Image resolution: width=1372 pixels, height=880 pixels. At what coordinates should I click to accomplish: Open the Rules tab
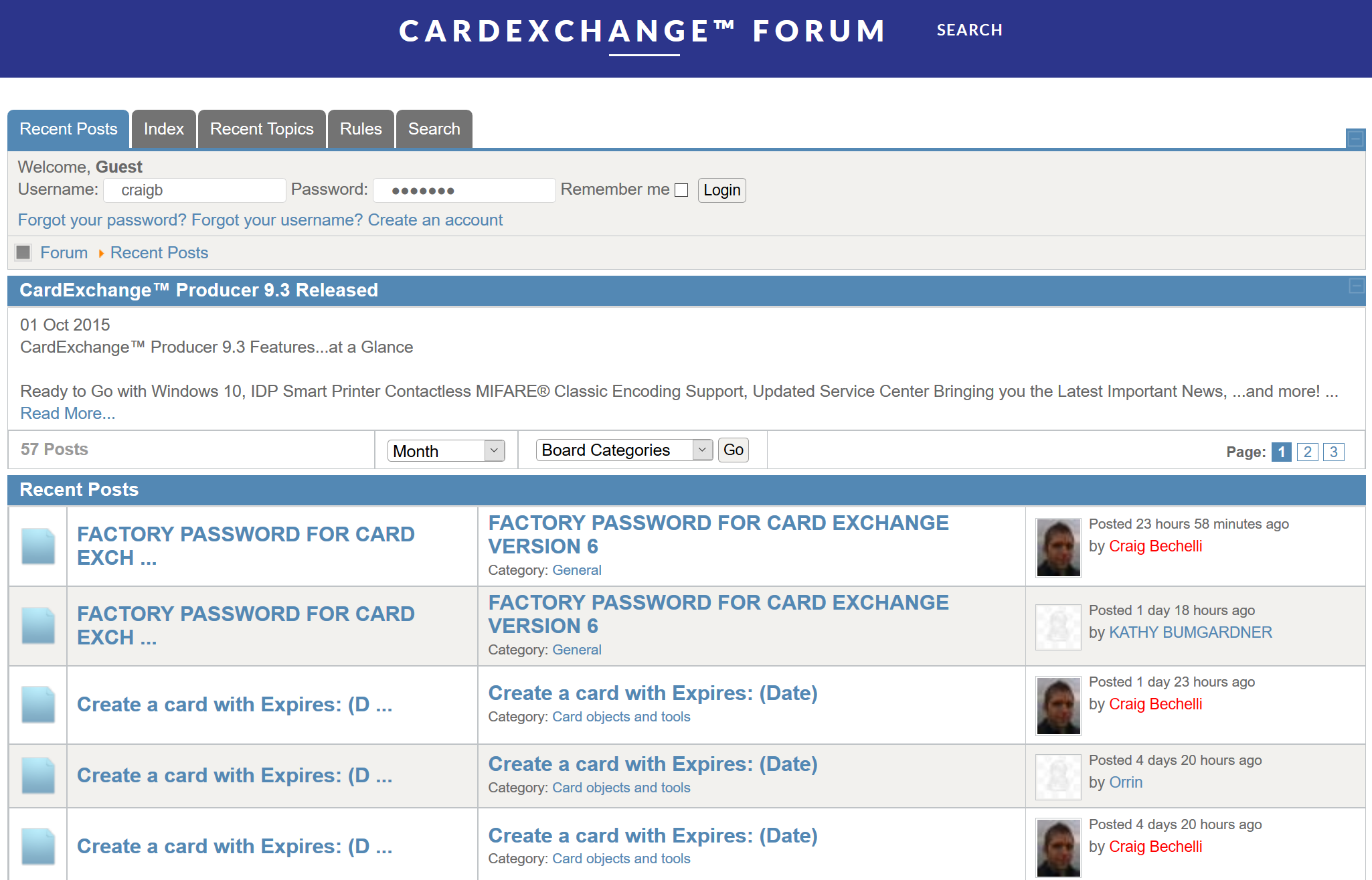tap(361, 129)
